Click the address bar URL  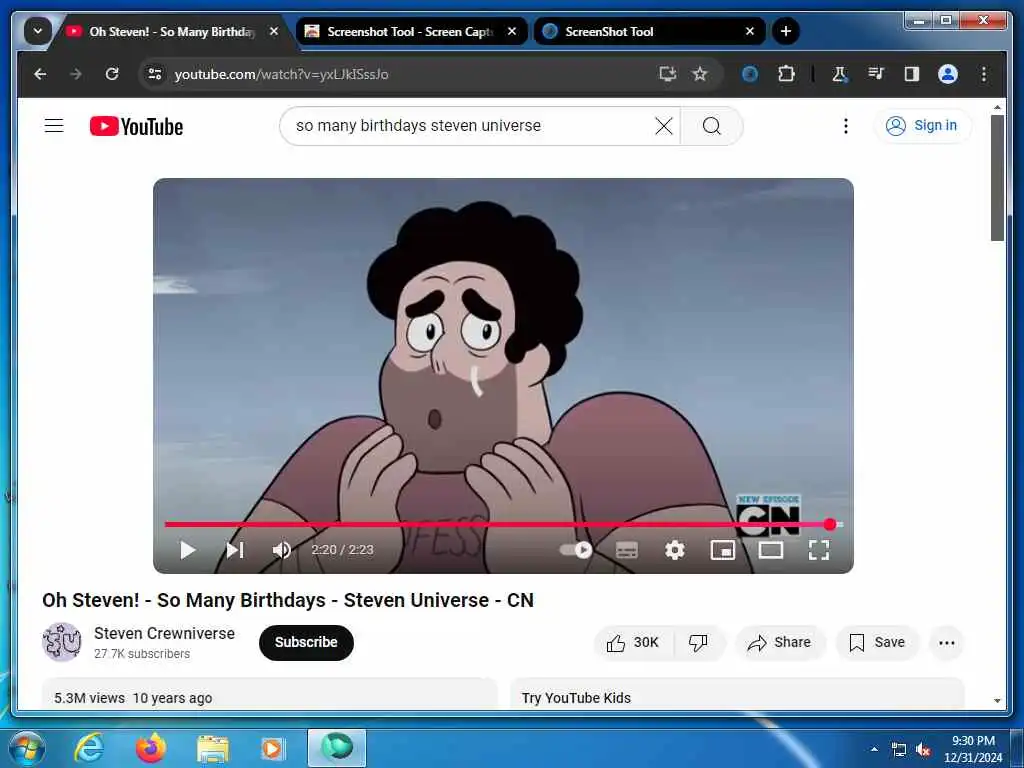[x=281, y=74]
